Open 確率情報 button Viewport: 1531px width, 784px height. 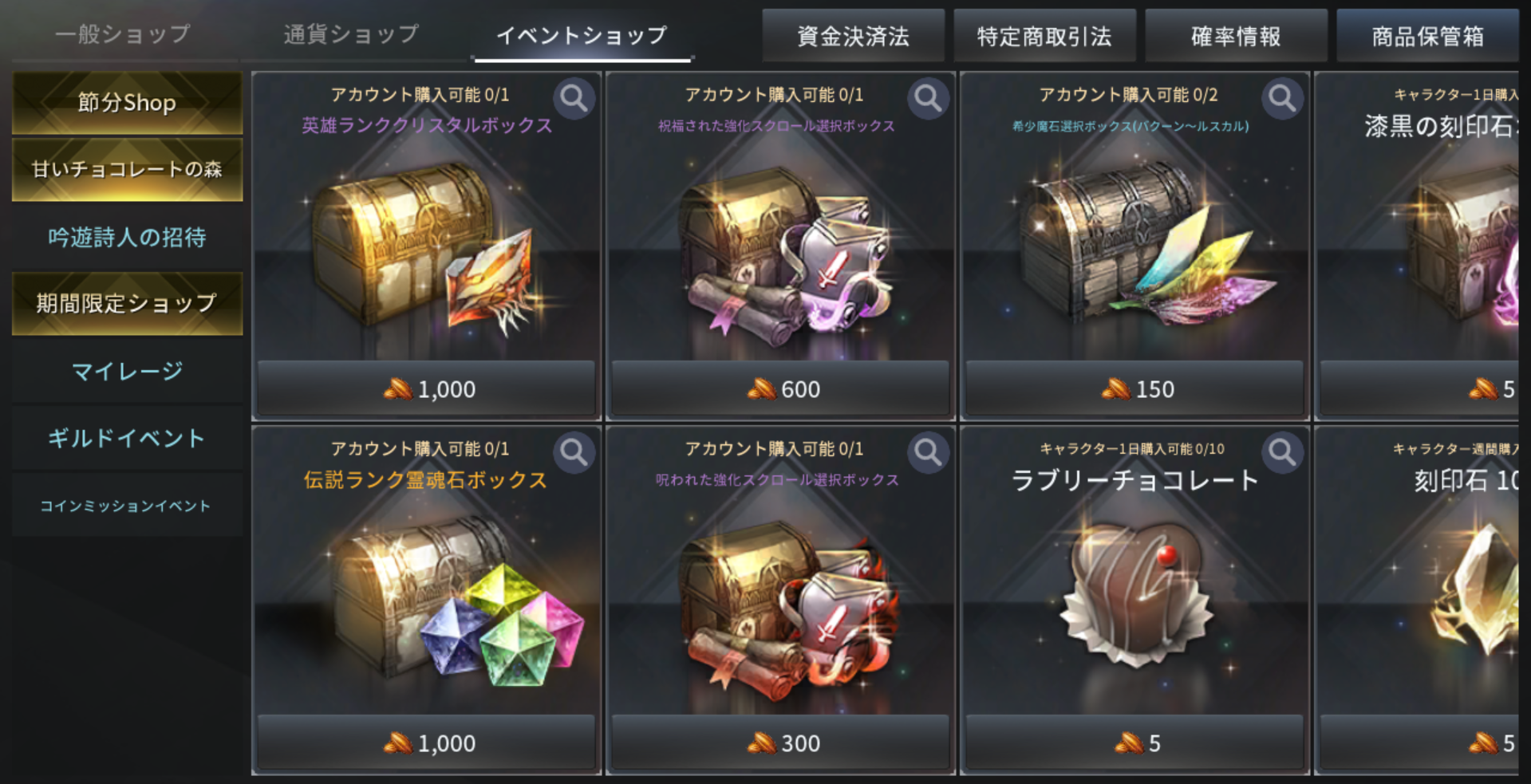(1236, 36)
